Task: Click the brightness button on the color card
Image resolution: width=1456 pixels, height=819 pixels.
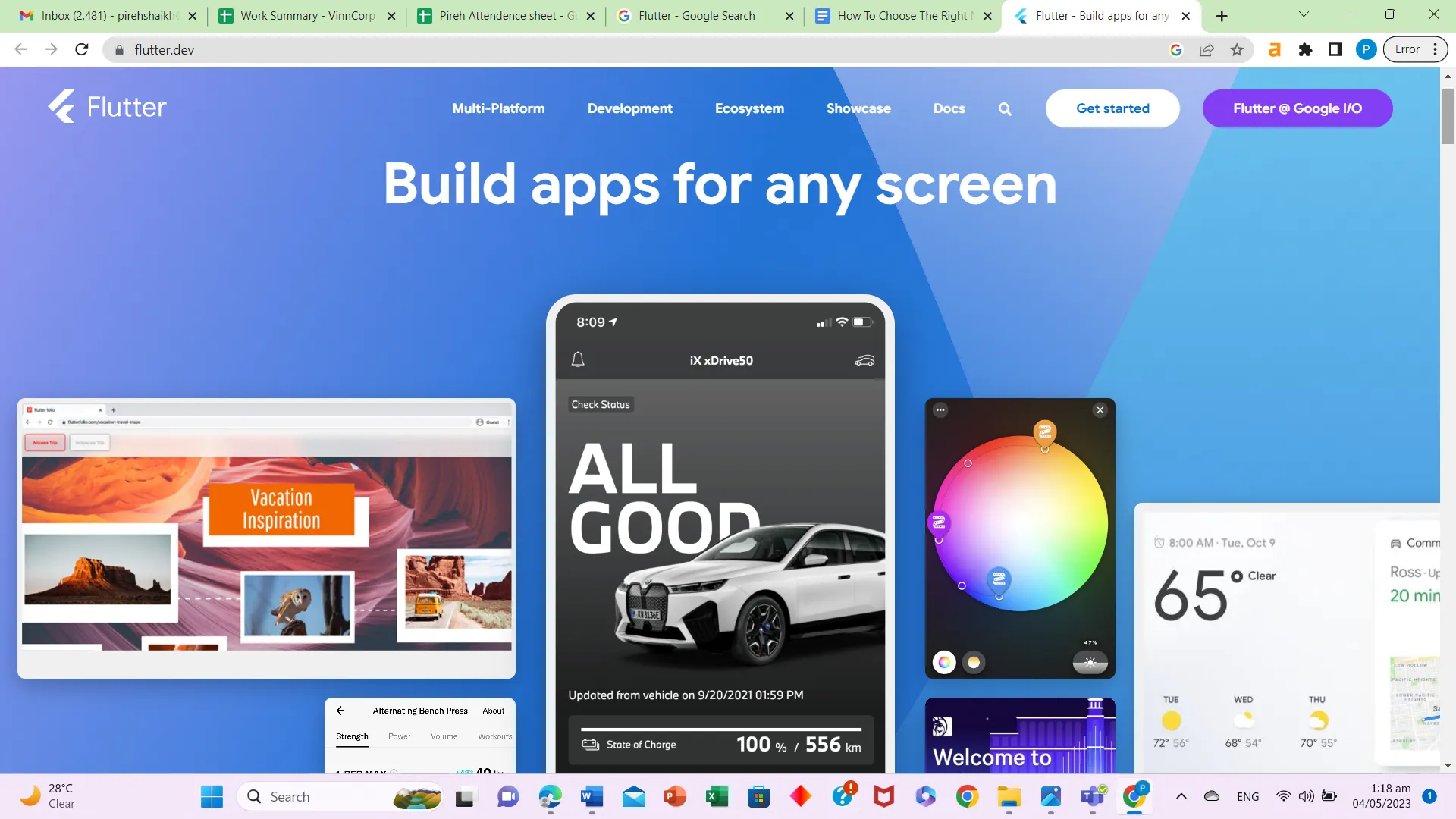Action: pyautogui.click(x=1090, y=663)
